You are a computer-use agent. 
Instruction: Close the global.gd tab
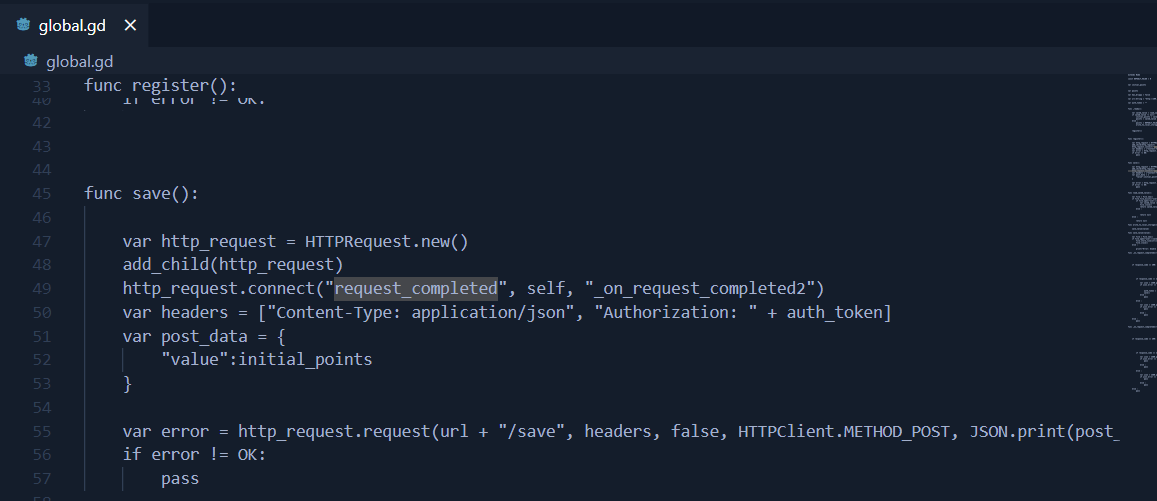pos(130,25)
